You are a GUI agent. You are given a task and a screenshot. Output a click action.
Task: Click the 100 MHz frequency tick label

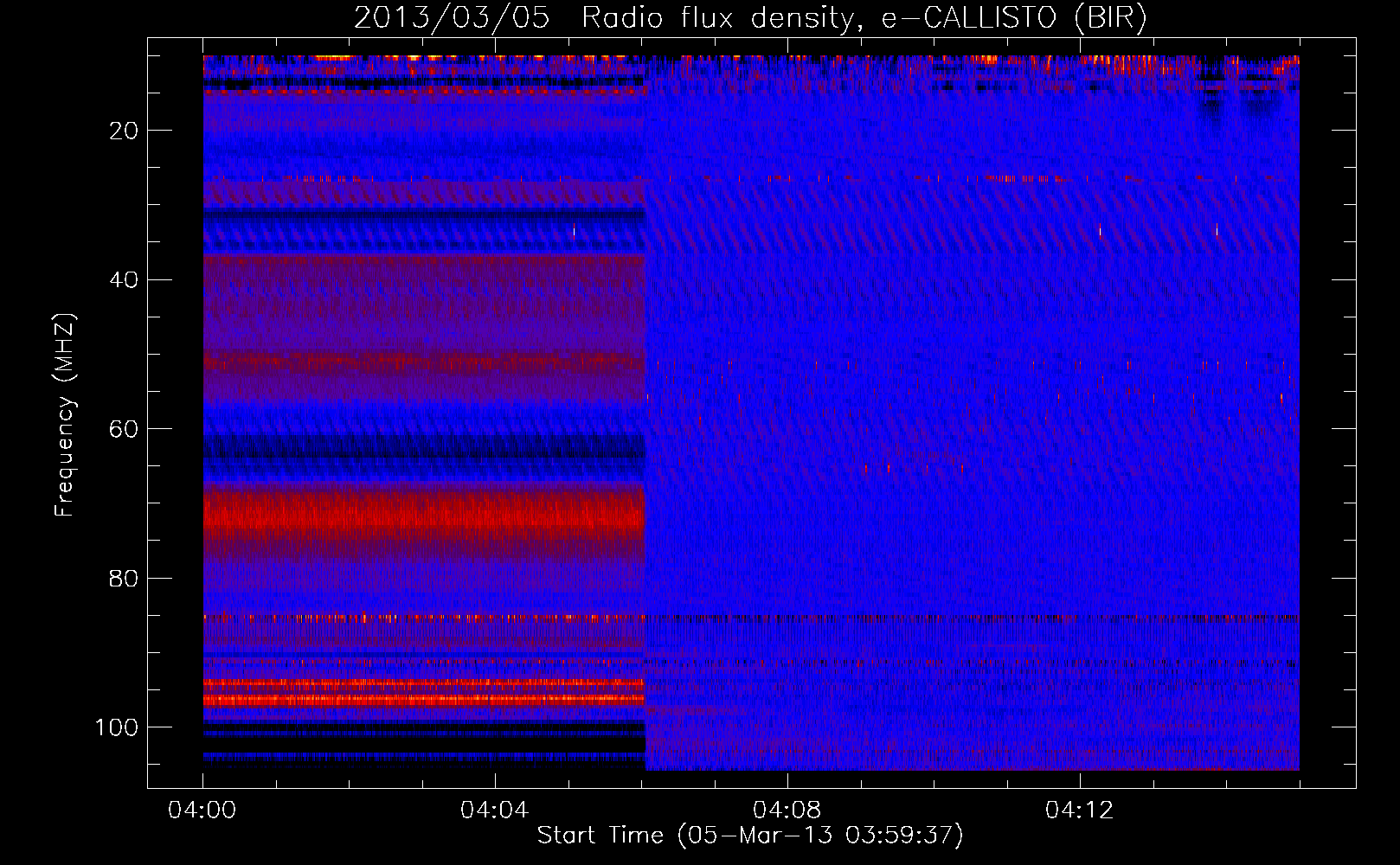tap(117, 727)
